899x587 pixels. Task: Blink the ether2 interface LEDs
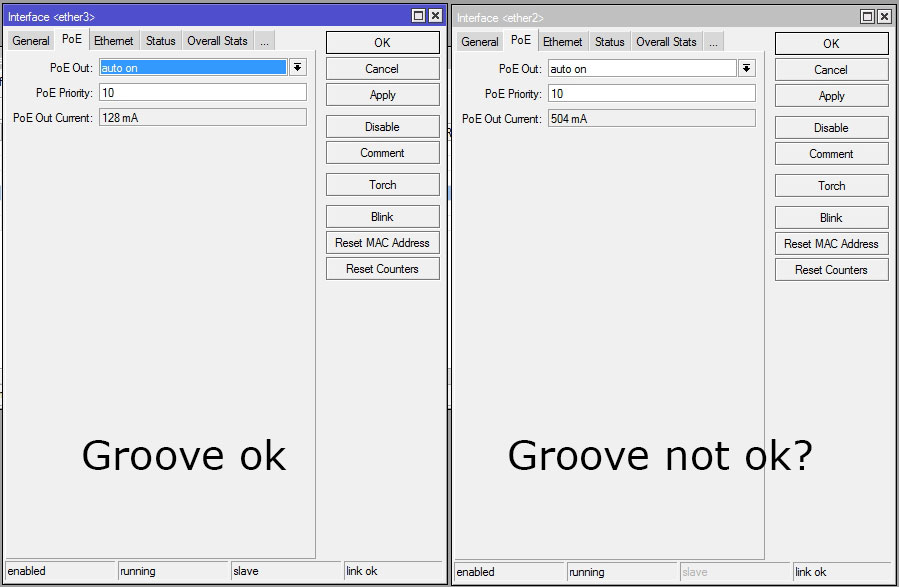[831, 217]
